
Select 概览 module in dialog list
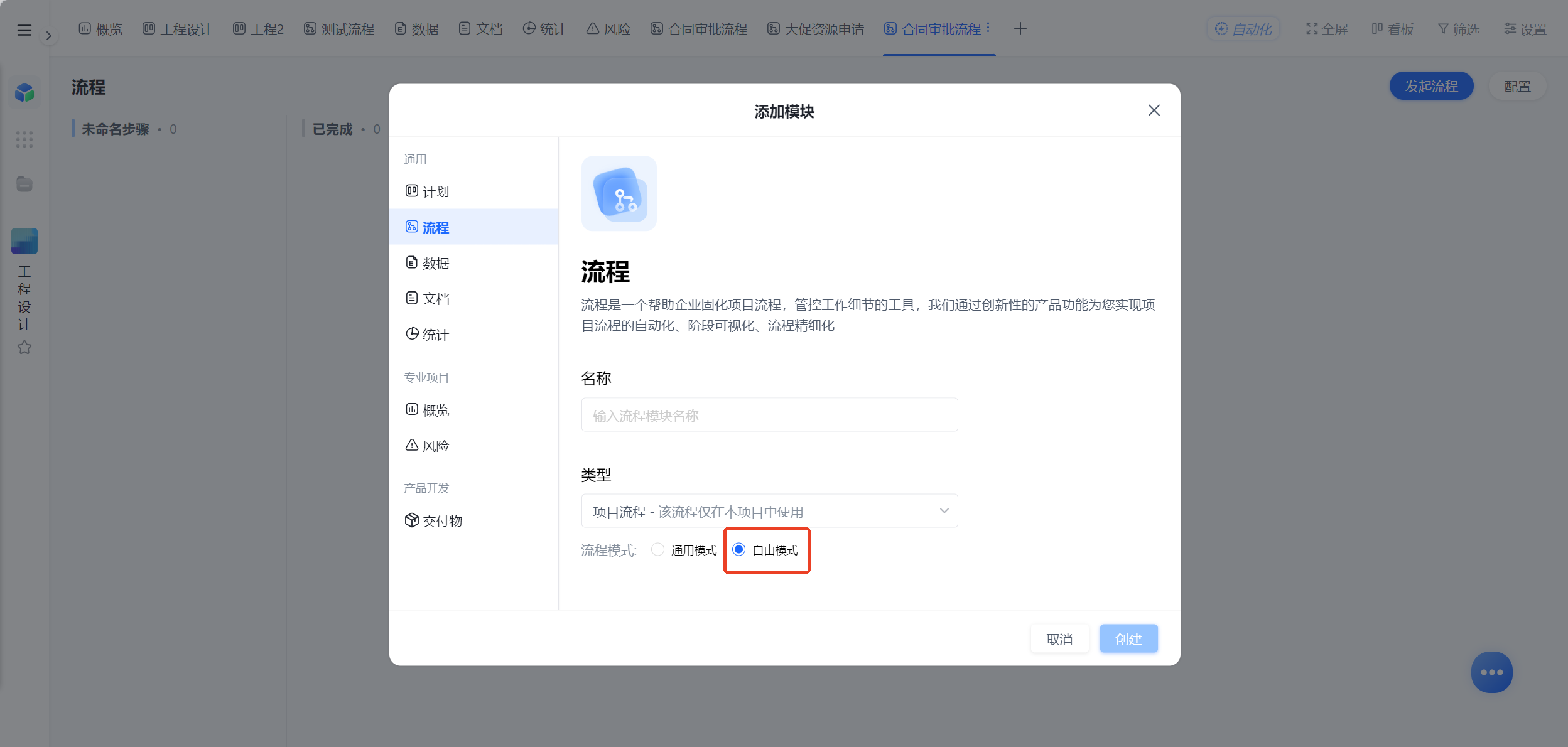click(x=473, y=410)
